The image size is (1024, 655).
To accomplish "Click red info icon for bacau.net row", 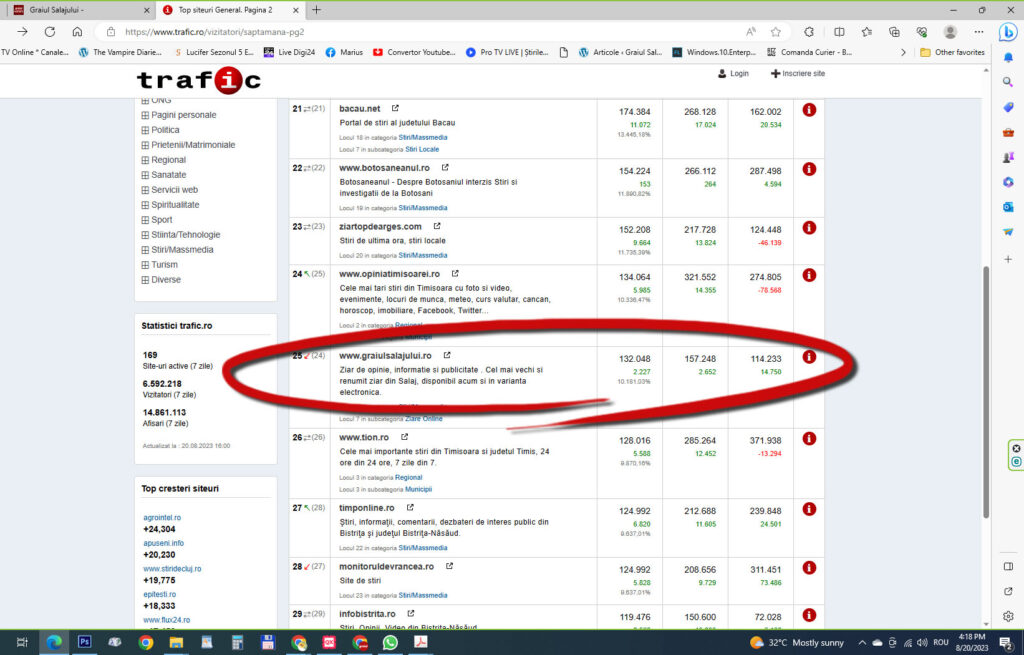I will point(809,110).
